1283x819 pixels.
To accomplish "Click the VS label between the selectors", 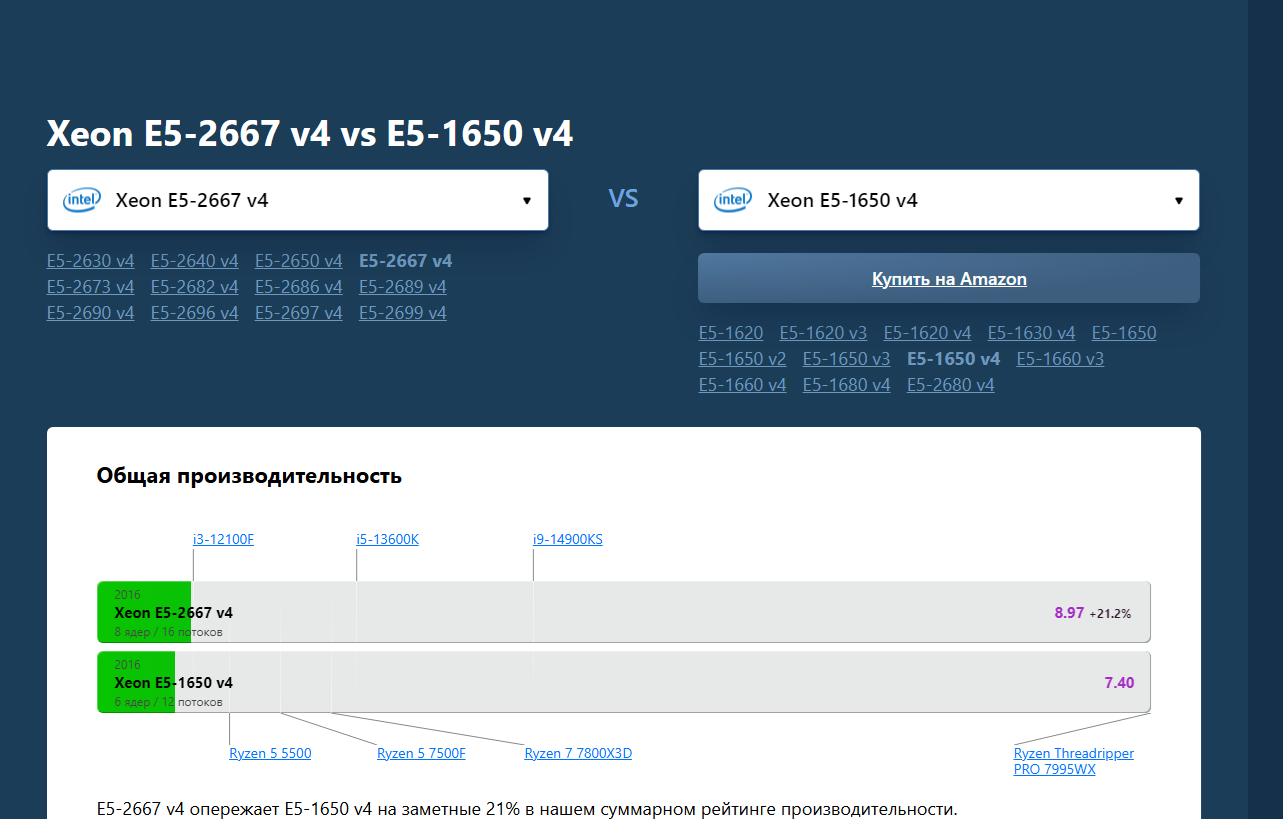I will click(623, 199).
